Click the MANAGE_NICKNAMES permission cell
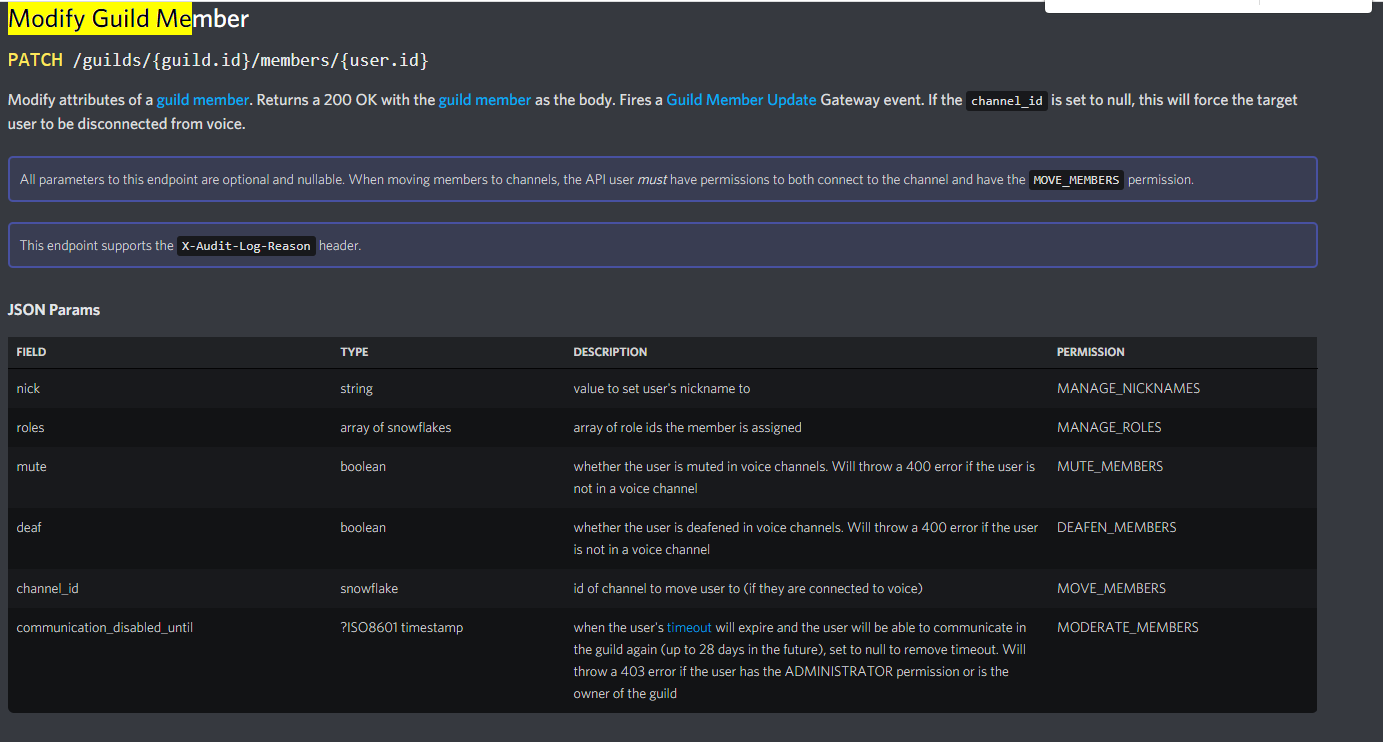Image resolution: width=1383 pixels, height=742 pixels. click(x=1128, y=388)
